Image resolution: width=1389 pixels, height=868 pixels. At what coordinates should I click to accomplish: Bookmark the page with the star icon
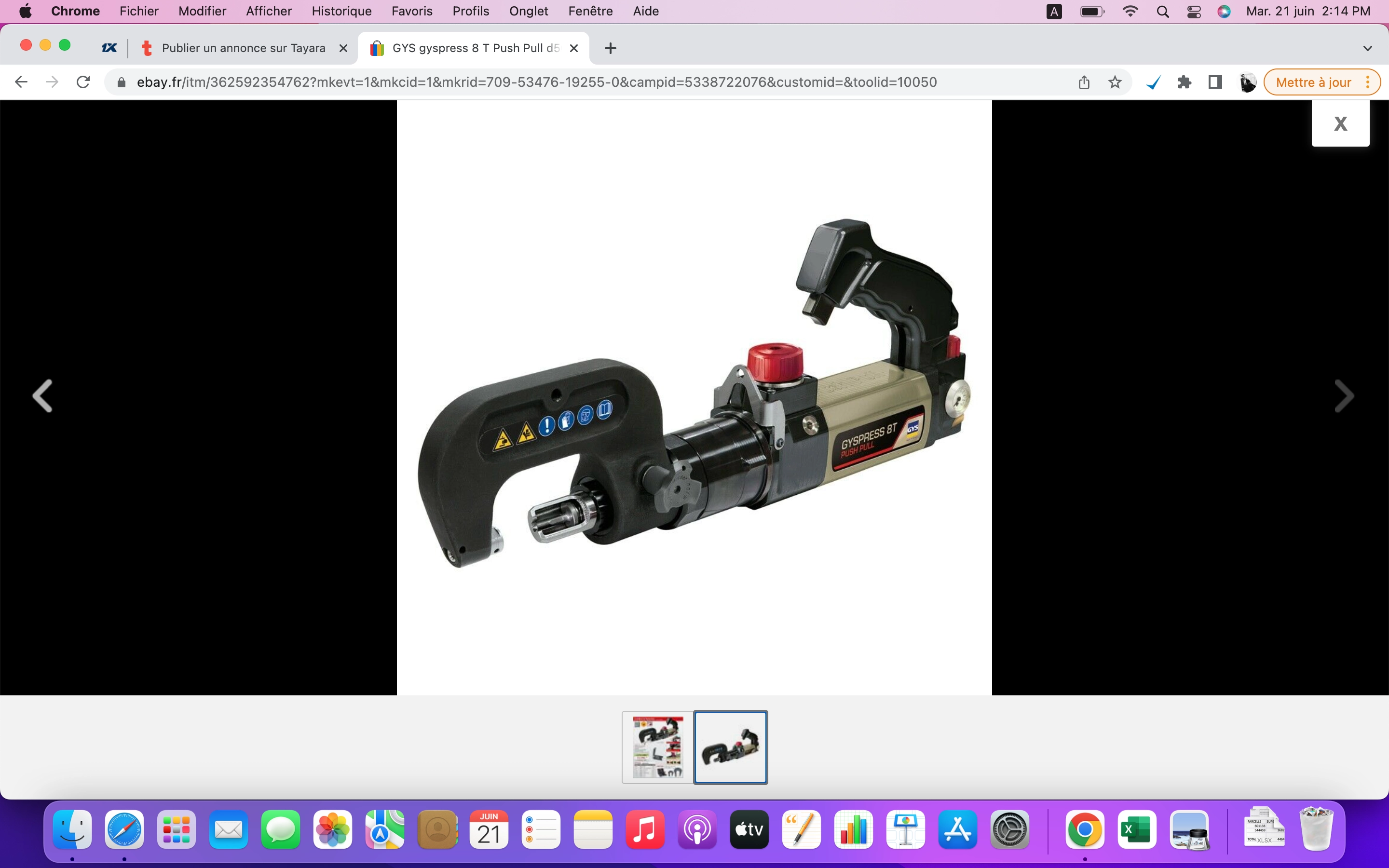(x=1115, y=82)
